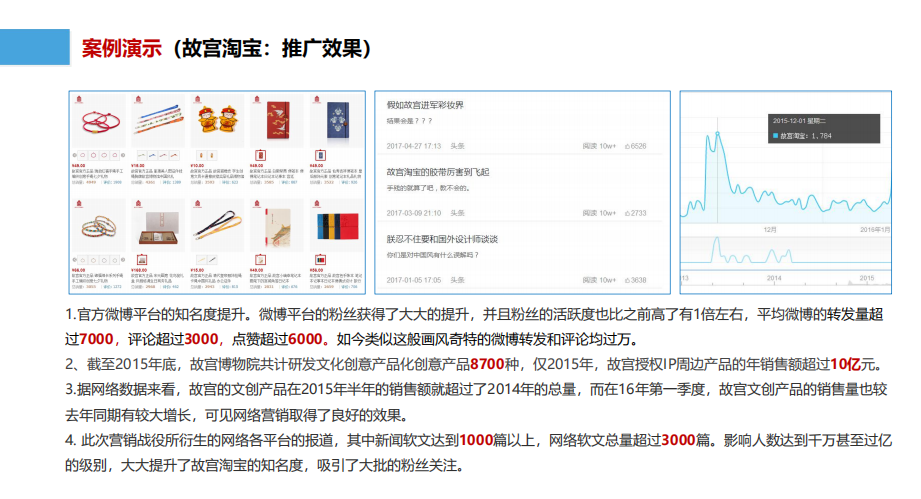This screenshot has height=499, width=921.
Task: Select first variant swatch under emperor dolls
Action: click(201, 156)
